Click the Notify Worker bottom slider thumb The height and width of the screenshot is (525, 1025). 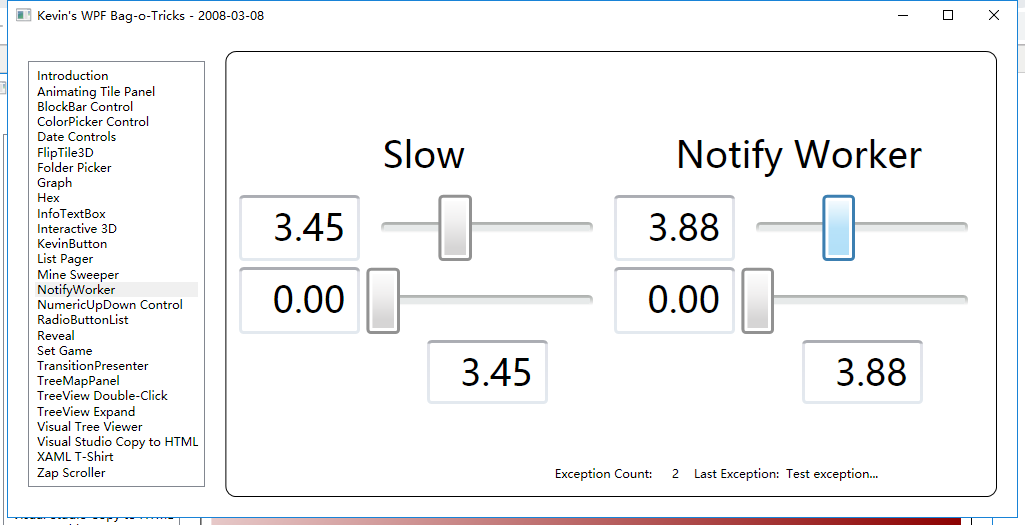[x=757, y=300]
